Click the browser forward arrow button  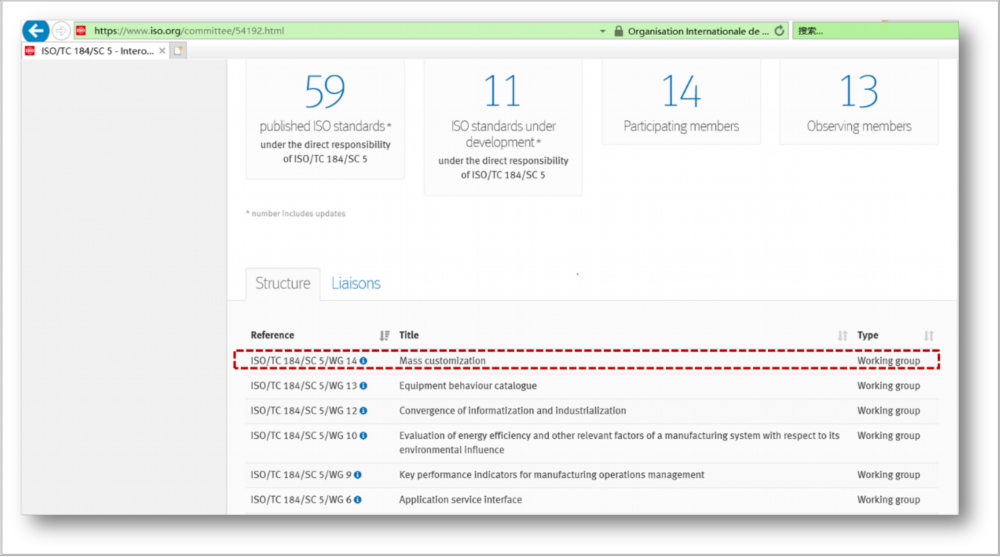pyautogui.click(x=61, y=31)
